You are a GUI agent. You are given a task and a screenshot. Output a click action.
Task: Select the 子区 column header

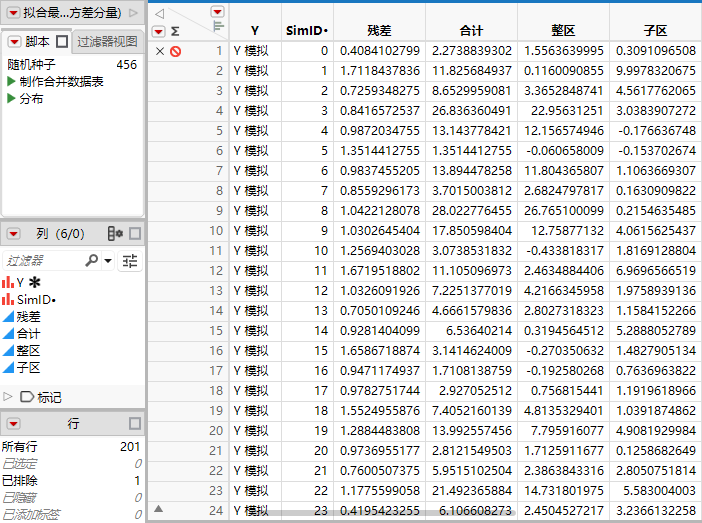(x=655, y=31)
